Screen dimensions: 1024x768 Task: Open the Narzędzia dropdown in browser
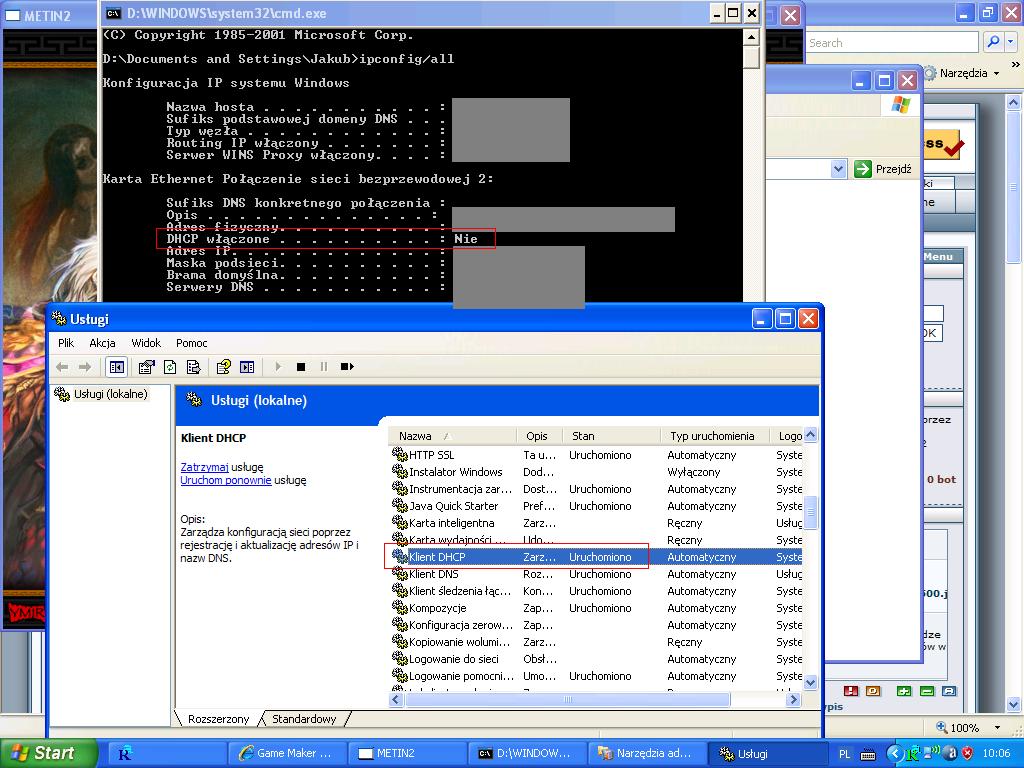pyautogui.click(x=963, y=73)
